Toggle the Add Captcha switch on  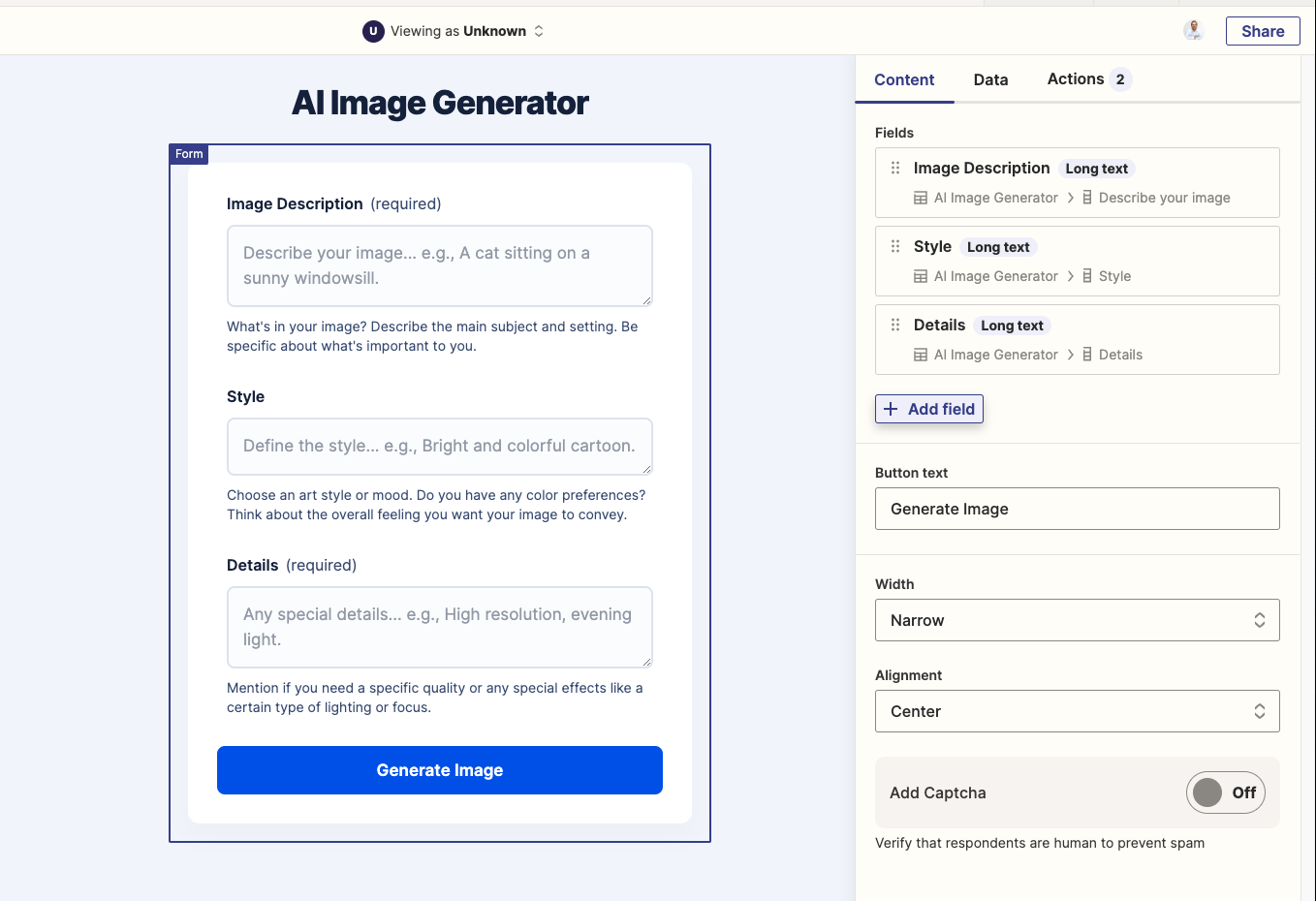pyautogui.click(x=1225, y=792)
